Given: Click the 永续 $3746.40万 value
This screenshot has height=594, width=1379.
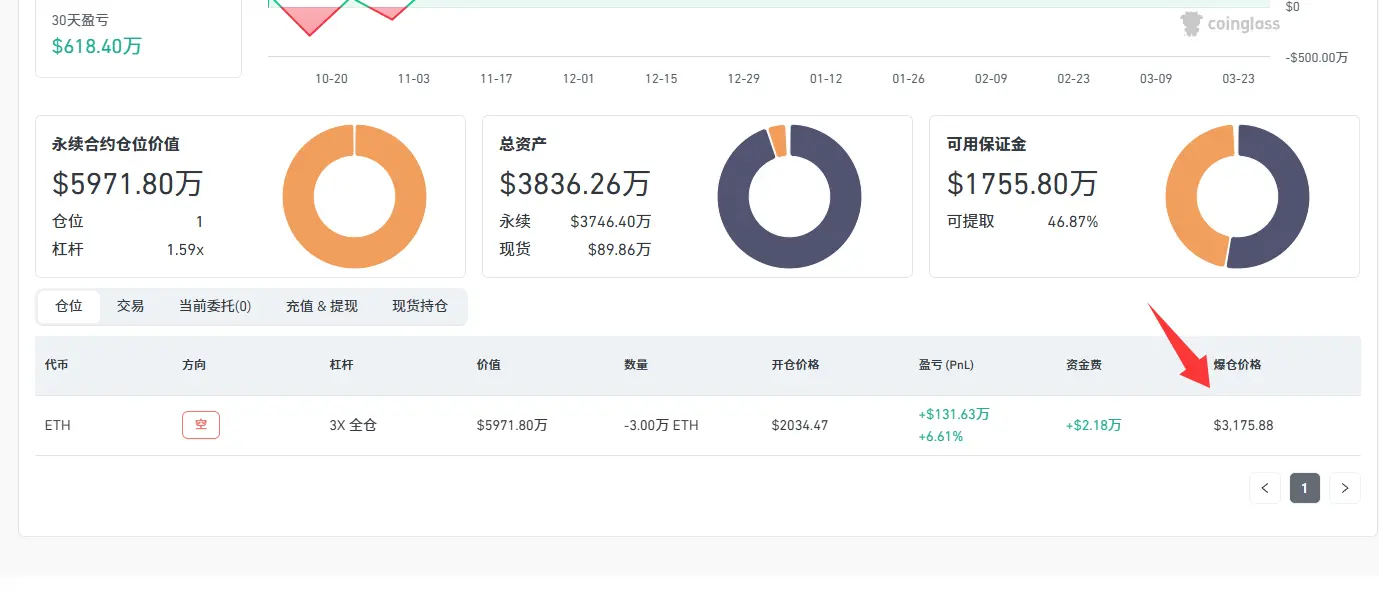Looking at the screenshot, I should pos(610,222).
